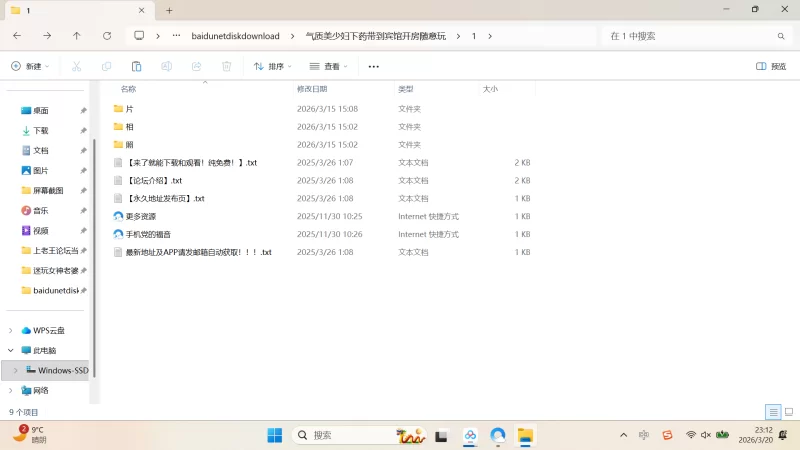The image size is (800, 450).
Task: Open the 排序 sort dropdown
Action: tap(272, 66)
